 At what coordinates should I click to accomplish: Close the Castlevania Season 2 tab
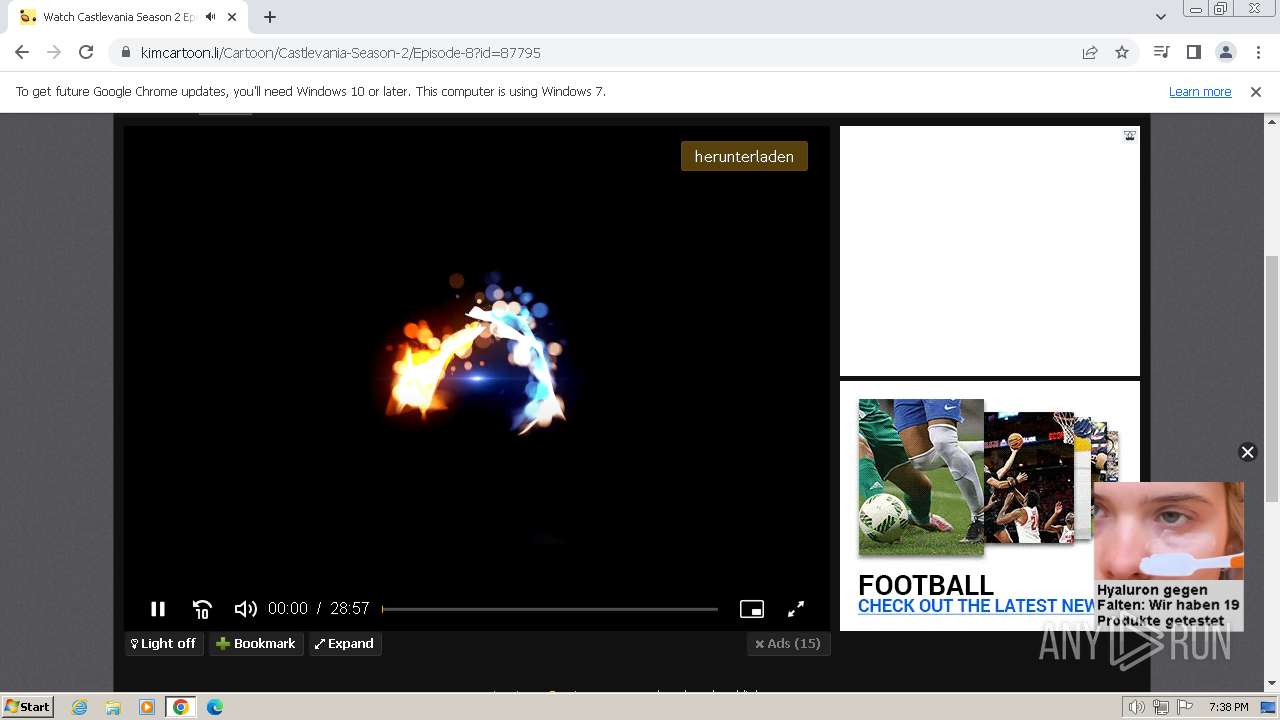tap(232, 17)
